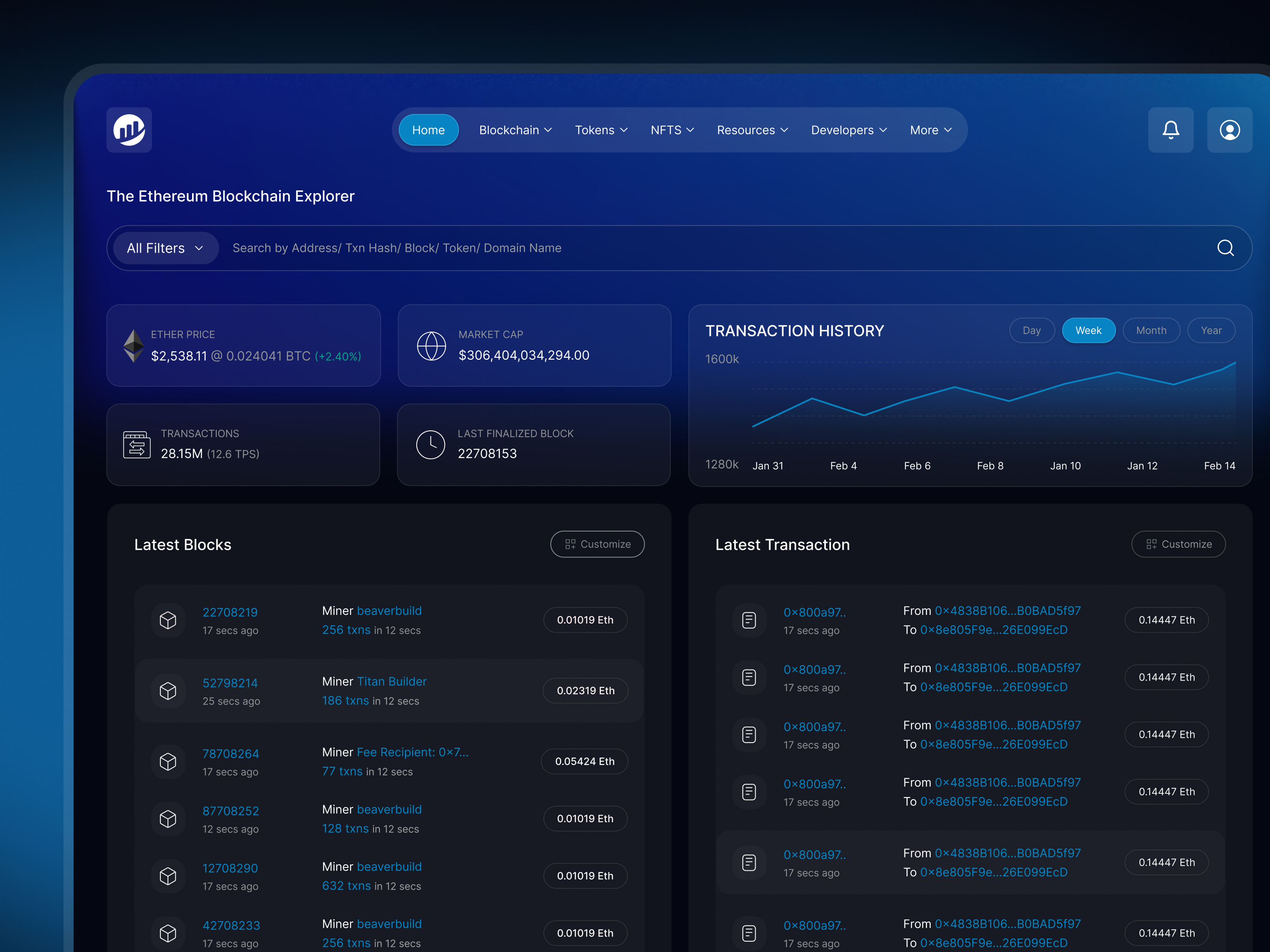
Task: Select Week range in Transaction History
Action: coord(1089,330)
